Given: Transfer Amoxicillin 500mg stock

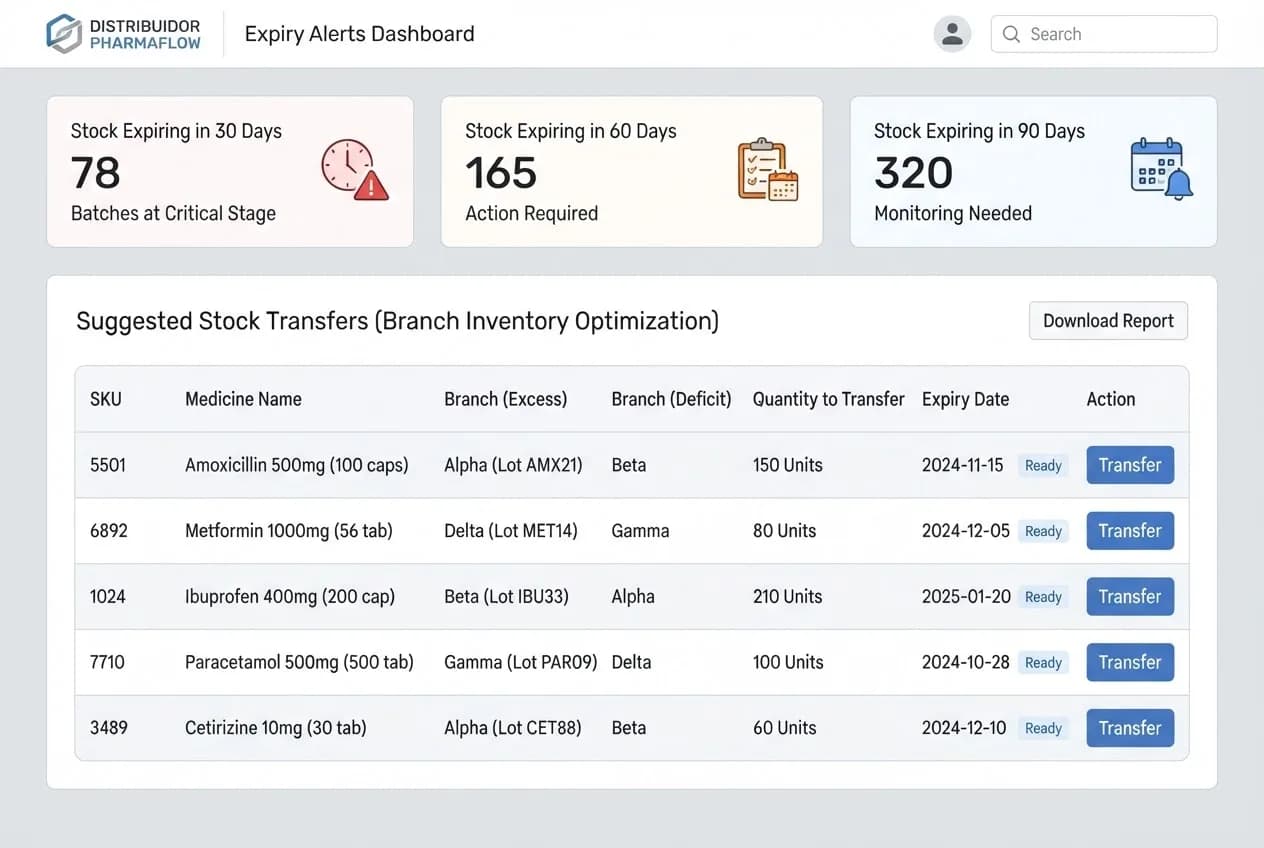Looking at the screenshot, I should point(1130,465).
